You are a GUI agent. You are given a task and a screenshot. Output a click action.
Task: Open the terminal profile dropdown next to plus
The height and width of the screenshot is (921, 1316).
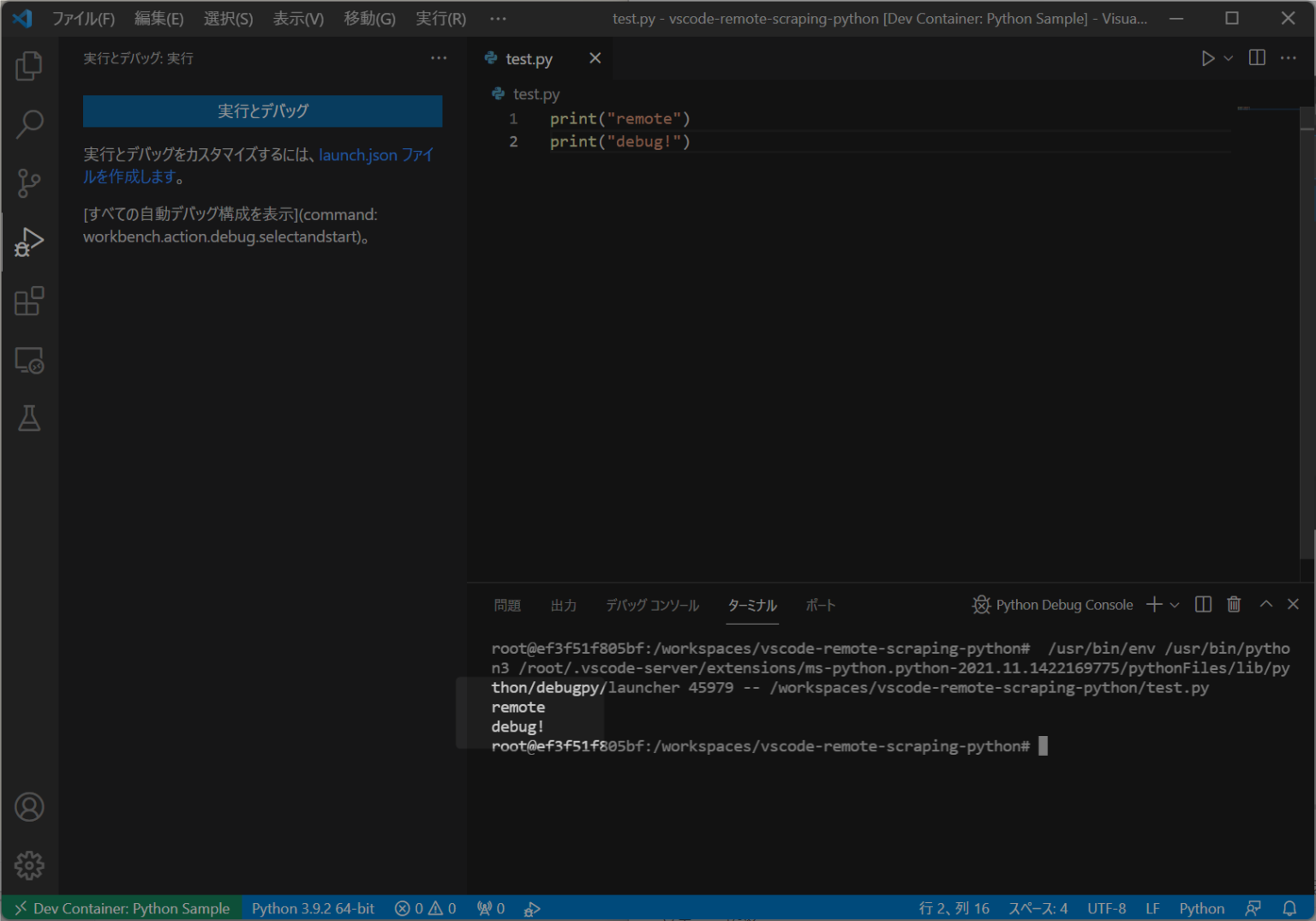coord(1172,604)
